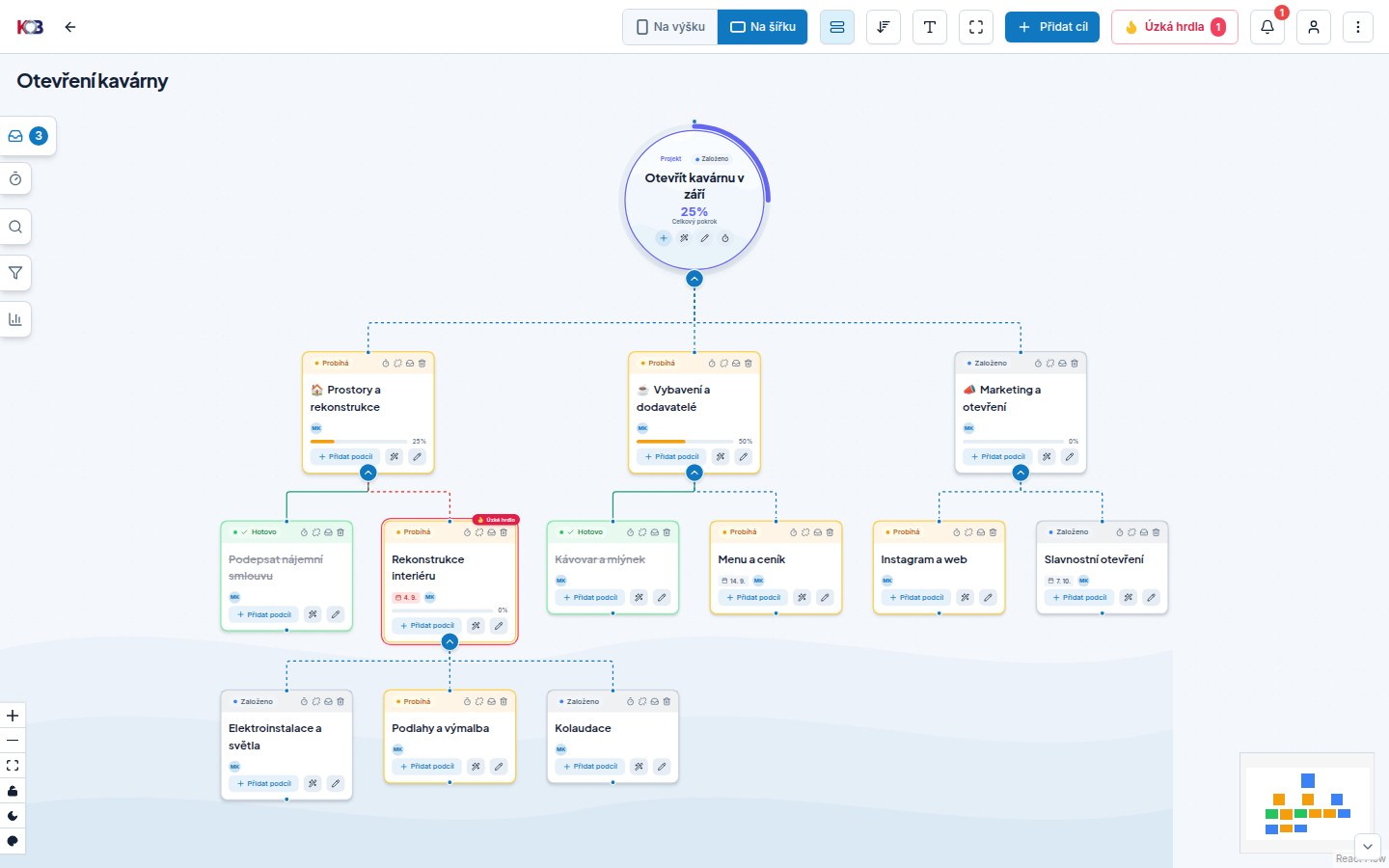Open the Úzká hrdla bottlenecks button
This screenshot has width=1389, height=868.
click(x=1175, y=27)
